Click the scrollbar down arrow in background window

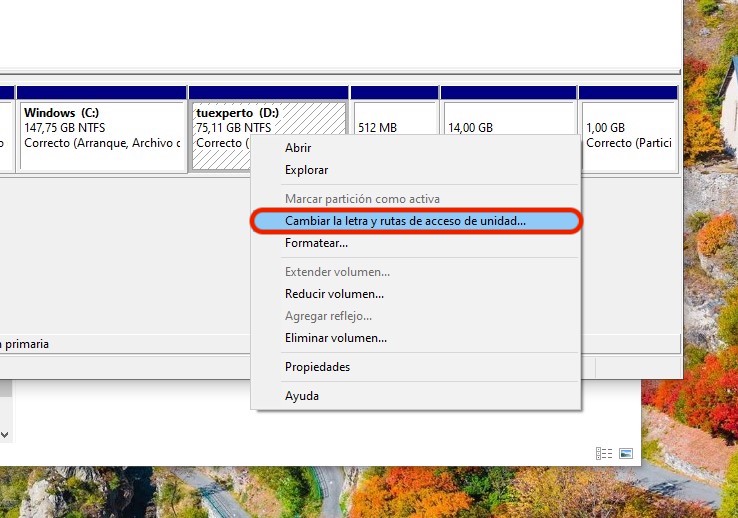[x=5, y=435]
